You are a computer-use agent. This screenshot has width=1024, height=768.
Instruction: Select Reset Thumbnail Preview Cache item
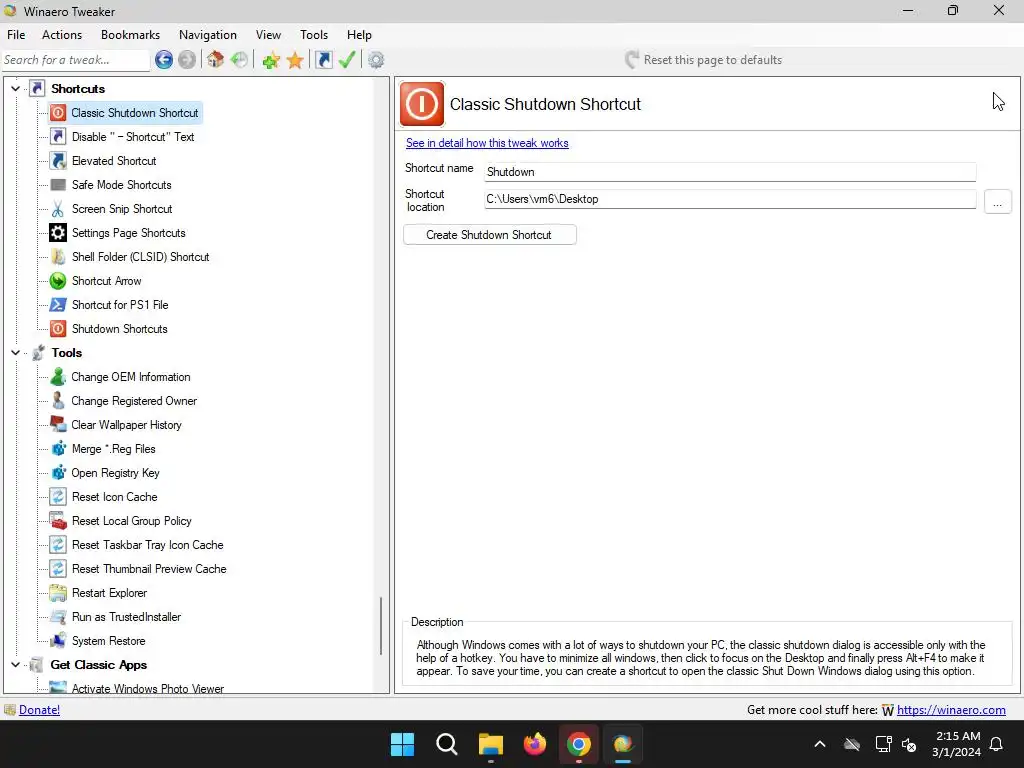pos(149,569)
